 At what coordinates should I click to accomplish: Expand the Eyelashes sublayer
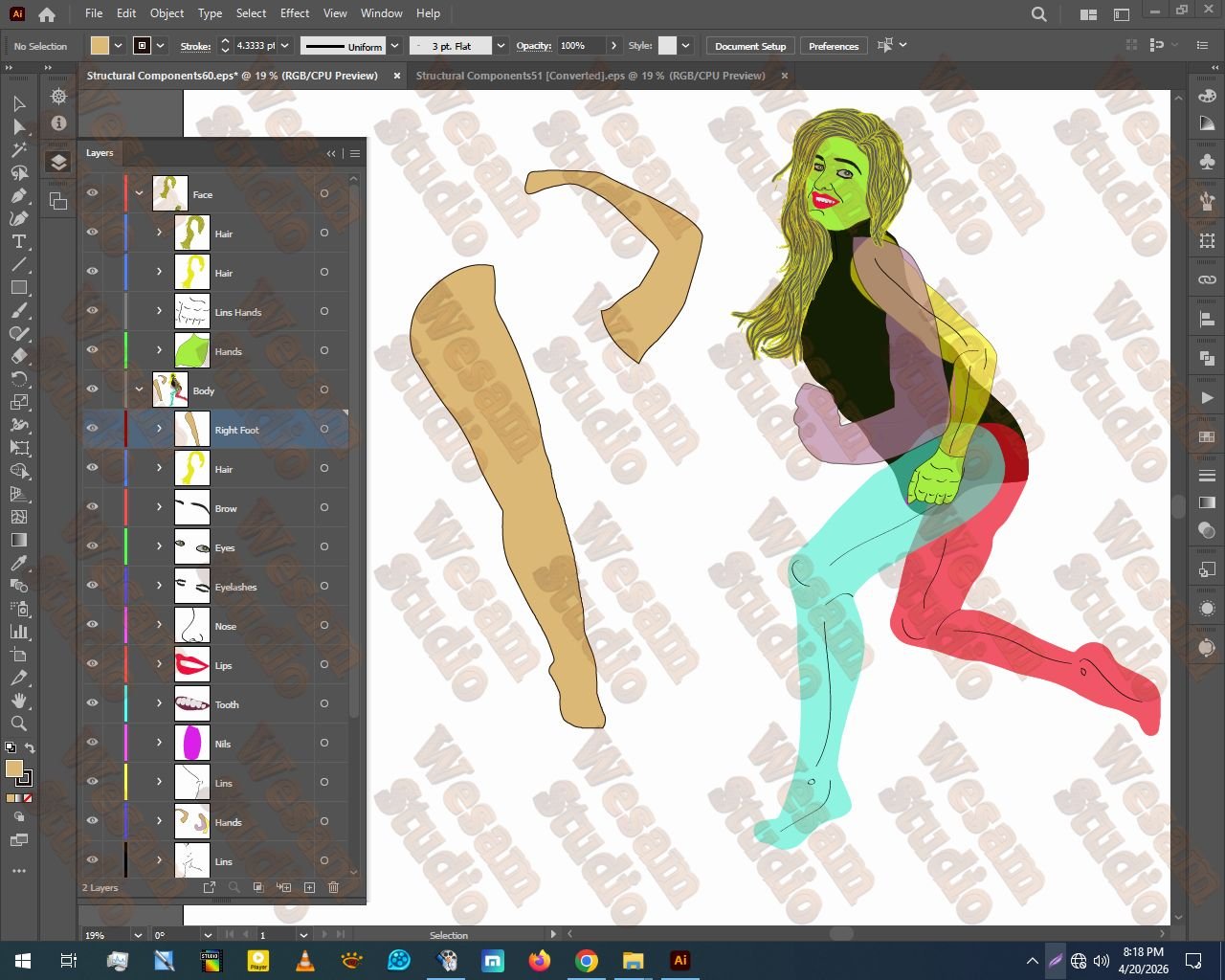[x=160, y=586]
